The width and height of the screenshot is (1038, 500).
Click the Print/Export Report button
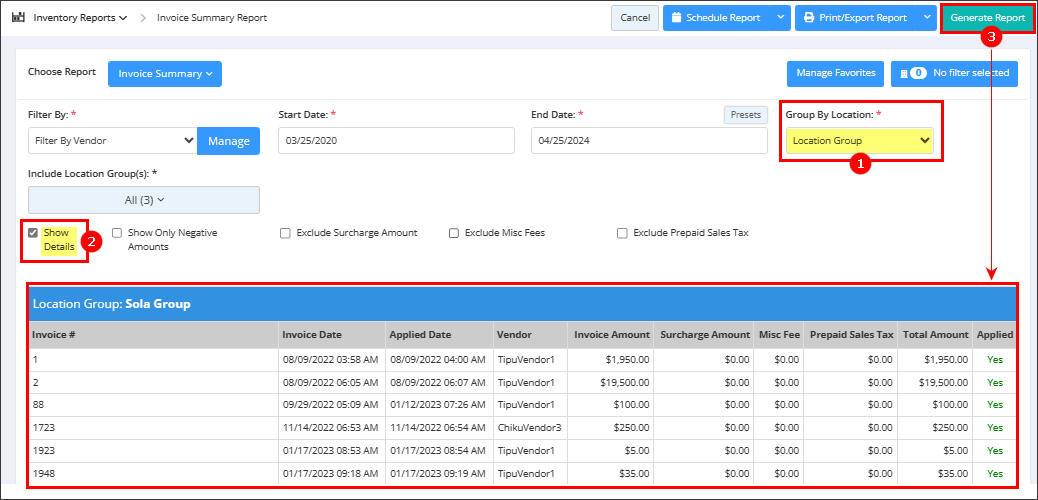pyautogui.click(x=855, y=18)
